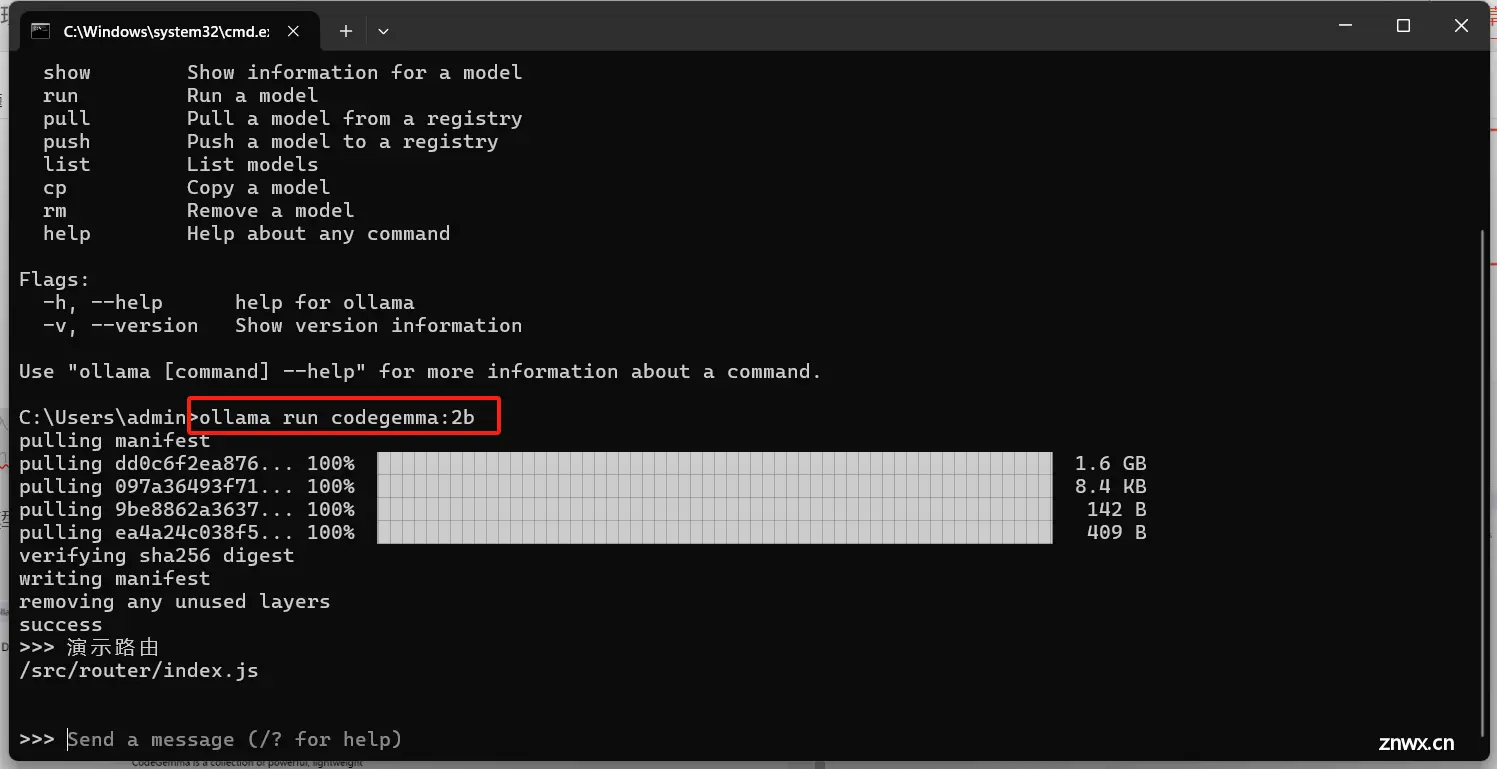Click the '142 B' size value
The width and height of the screenshot is (1497, 769).
pyautogui.click(x=1116, y=509)
